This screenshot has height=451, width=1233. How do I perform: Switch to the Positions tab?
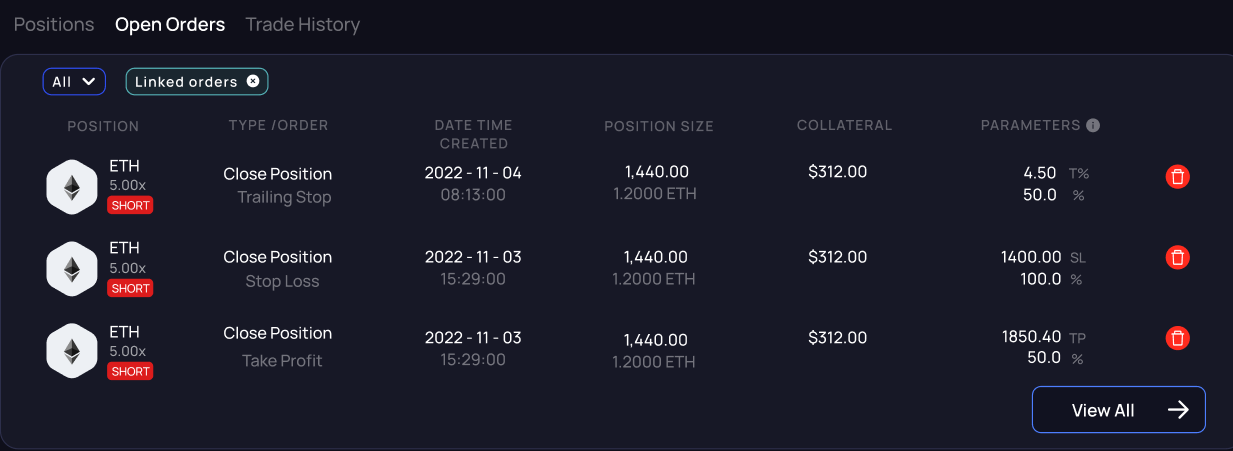(54, 25)
